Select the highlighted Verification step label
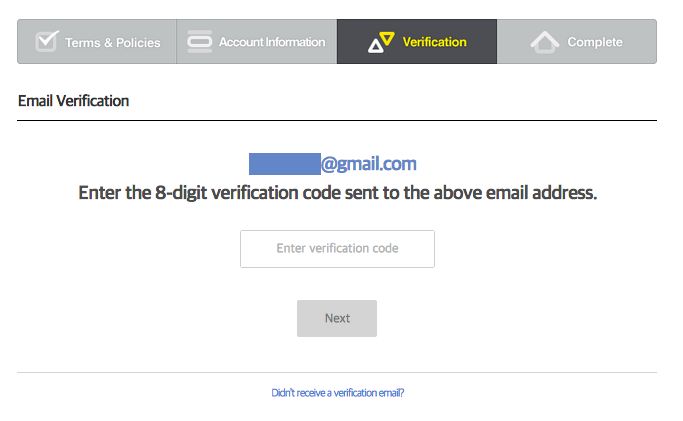Screen dimensions: 683x421 [x=434, y=42]
